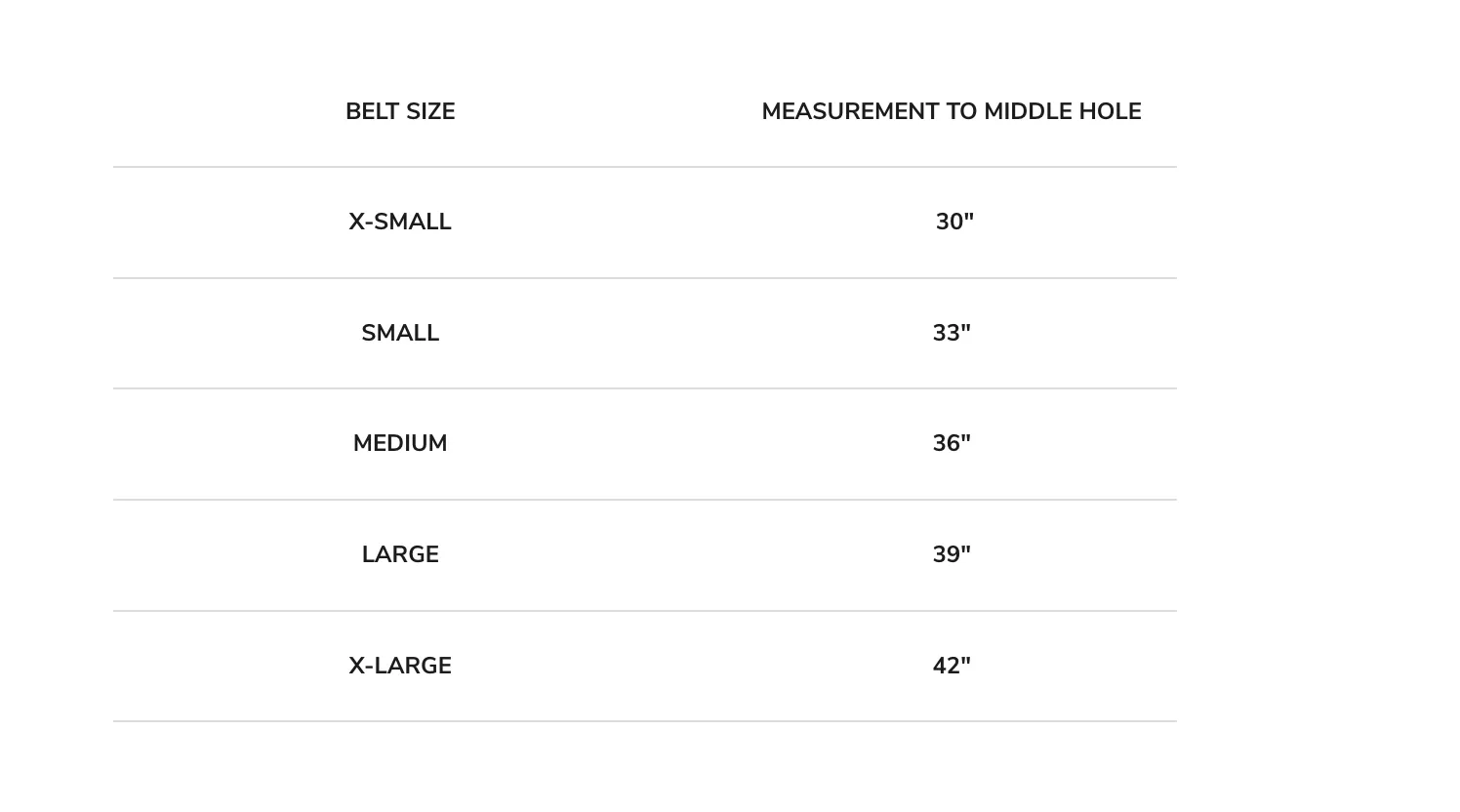Viewport: 1460px width, 812px height.
Task: Click the divider between SMALL and MEDIUM rows
Action: click(644, 388)
